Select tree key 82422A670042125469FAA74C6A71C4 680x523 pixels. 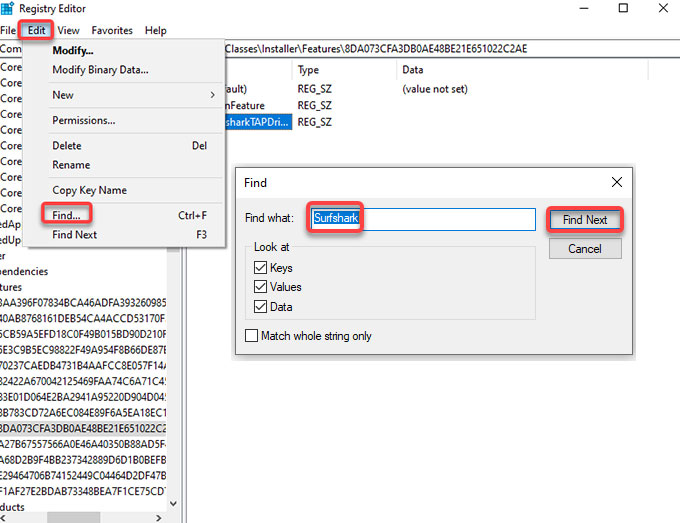tap(83, 381)
